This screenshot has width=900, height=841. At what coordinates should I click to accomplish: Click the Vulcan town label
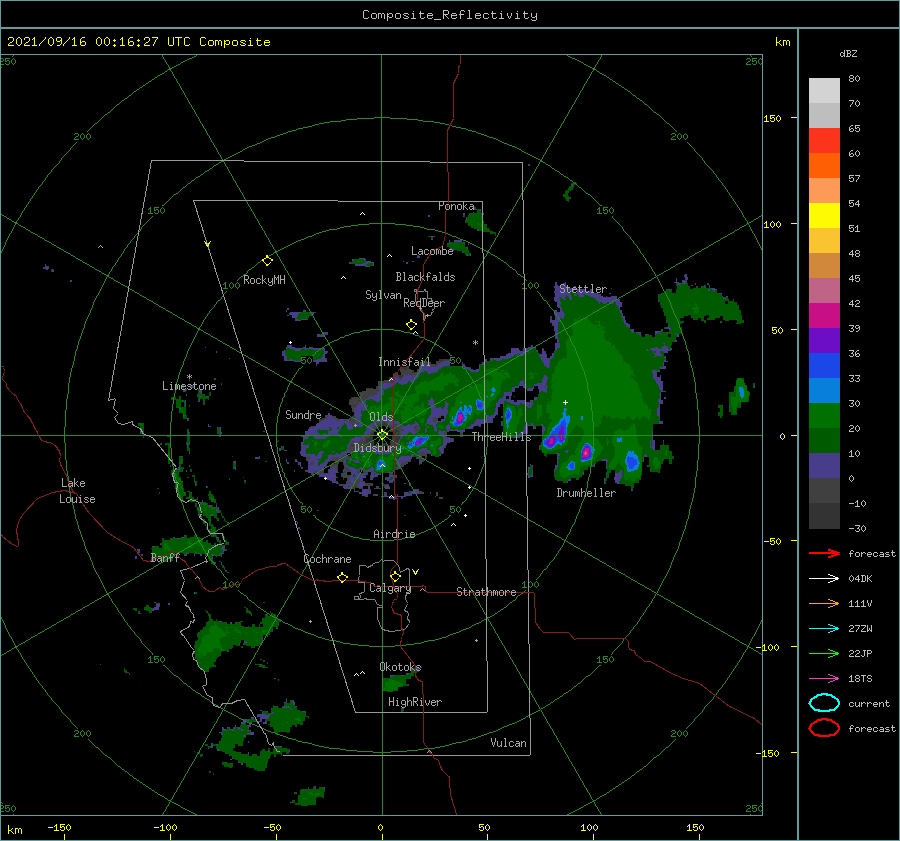click(508, 743)
